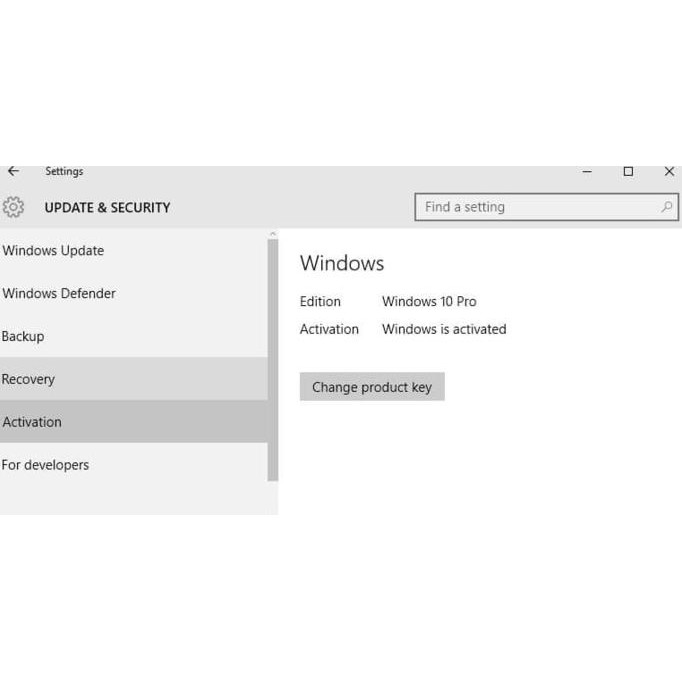Screen dimensions: 682x682
Task: Minimize the Settings window
Action: pos(587,172)
